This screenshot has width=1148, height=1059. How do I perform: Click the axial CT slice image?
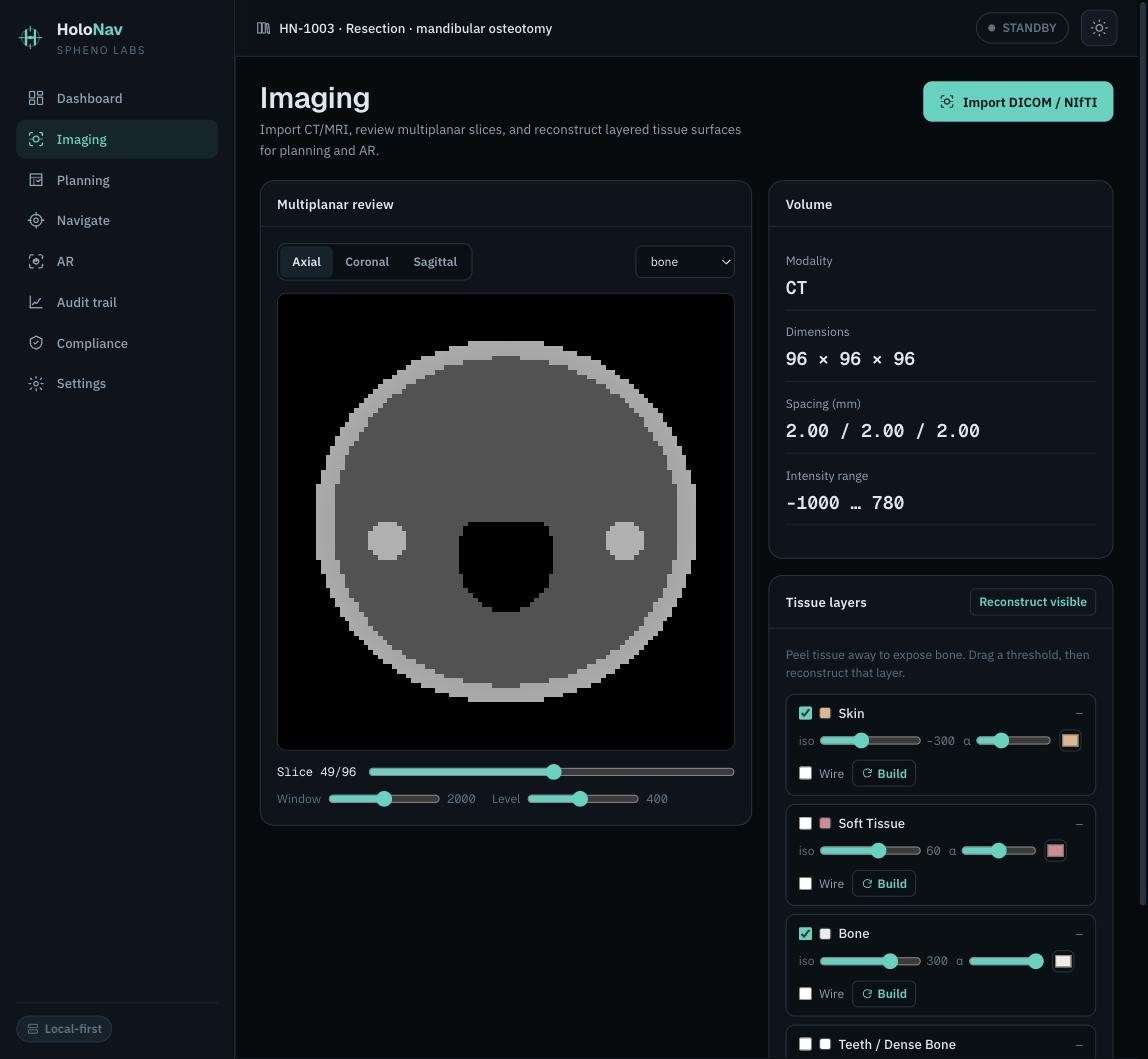click(505, 521)
